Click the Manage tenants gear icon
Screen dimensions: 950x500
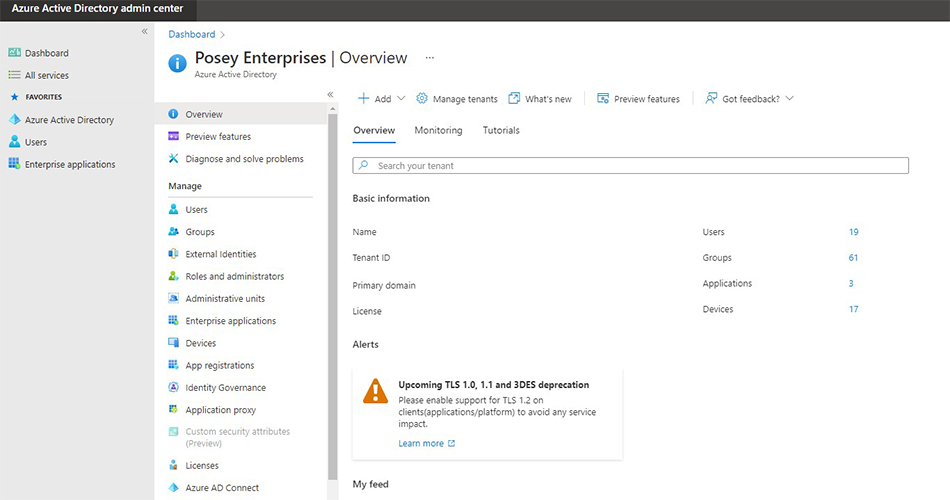422,98
